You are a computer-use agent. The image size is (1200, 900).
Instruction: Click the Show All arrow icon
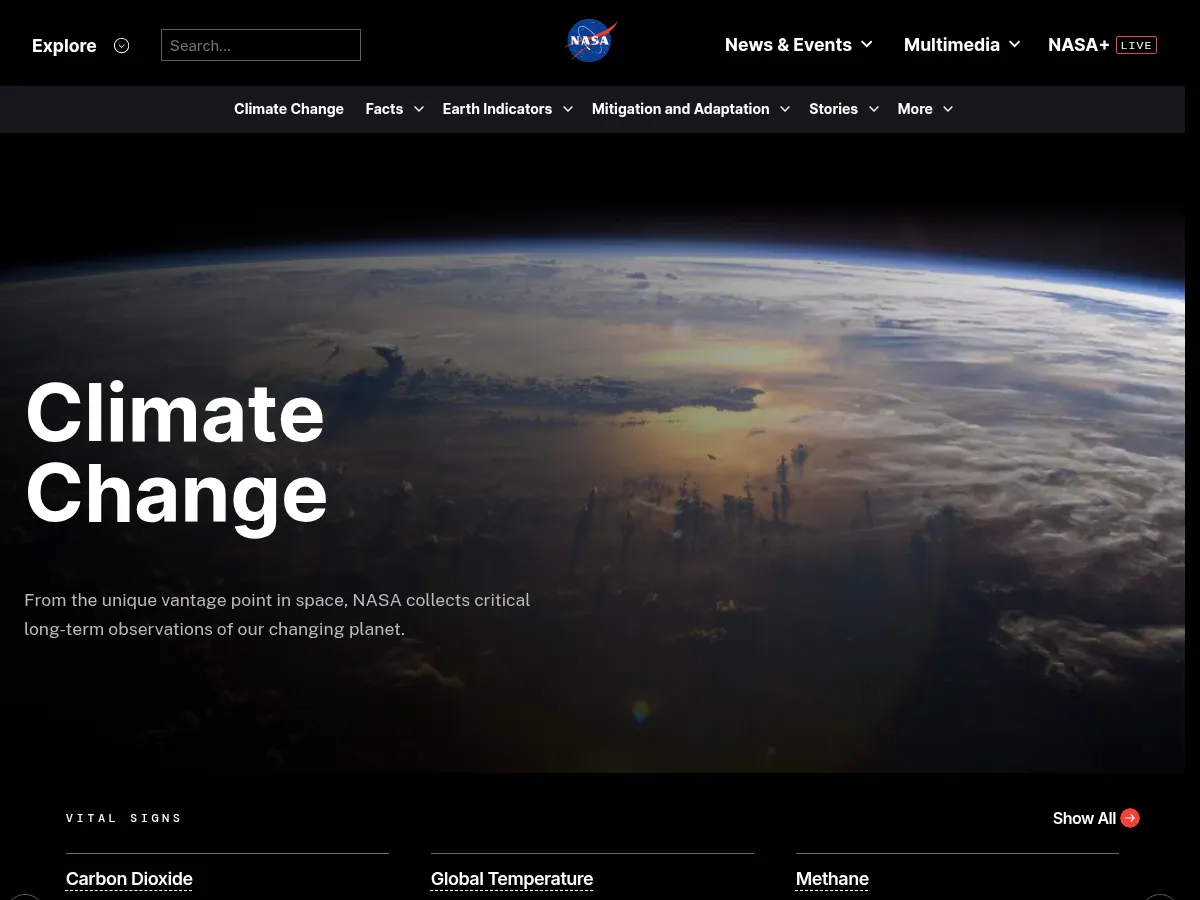(x=1130, y=818)
